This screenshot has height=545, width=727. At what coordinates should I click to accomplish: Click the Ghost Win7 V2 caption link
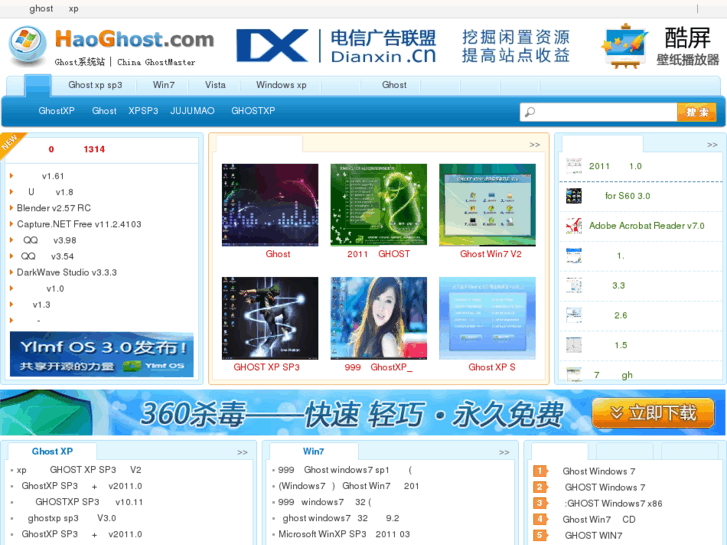coord(491,254)
